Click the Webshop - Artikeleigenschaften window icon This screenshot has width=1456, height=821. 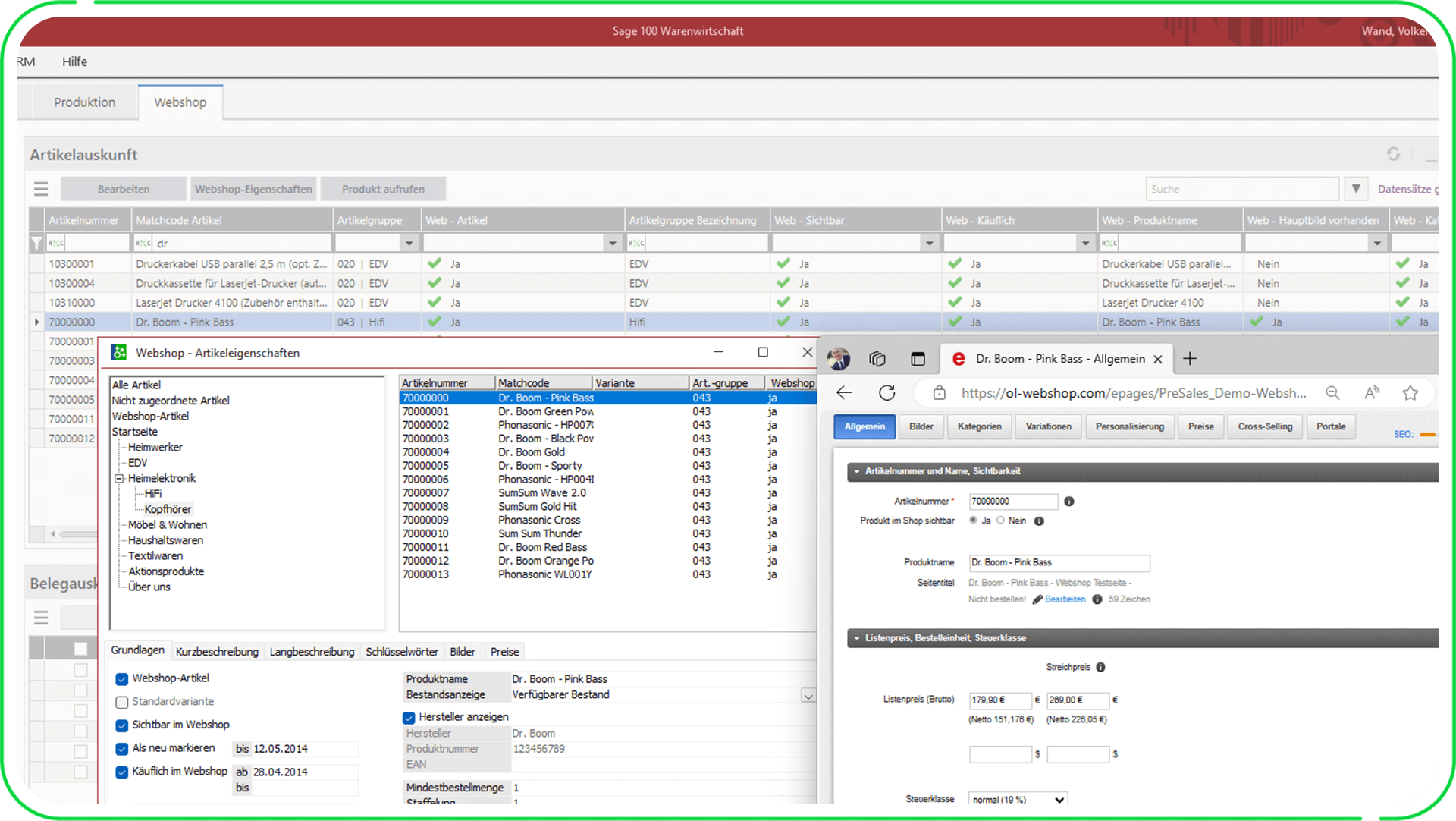[119, 352]
